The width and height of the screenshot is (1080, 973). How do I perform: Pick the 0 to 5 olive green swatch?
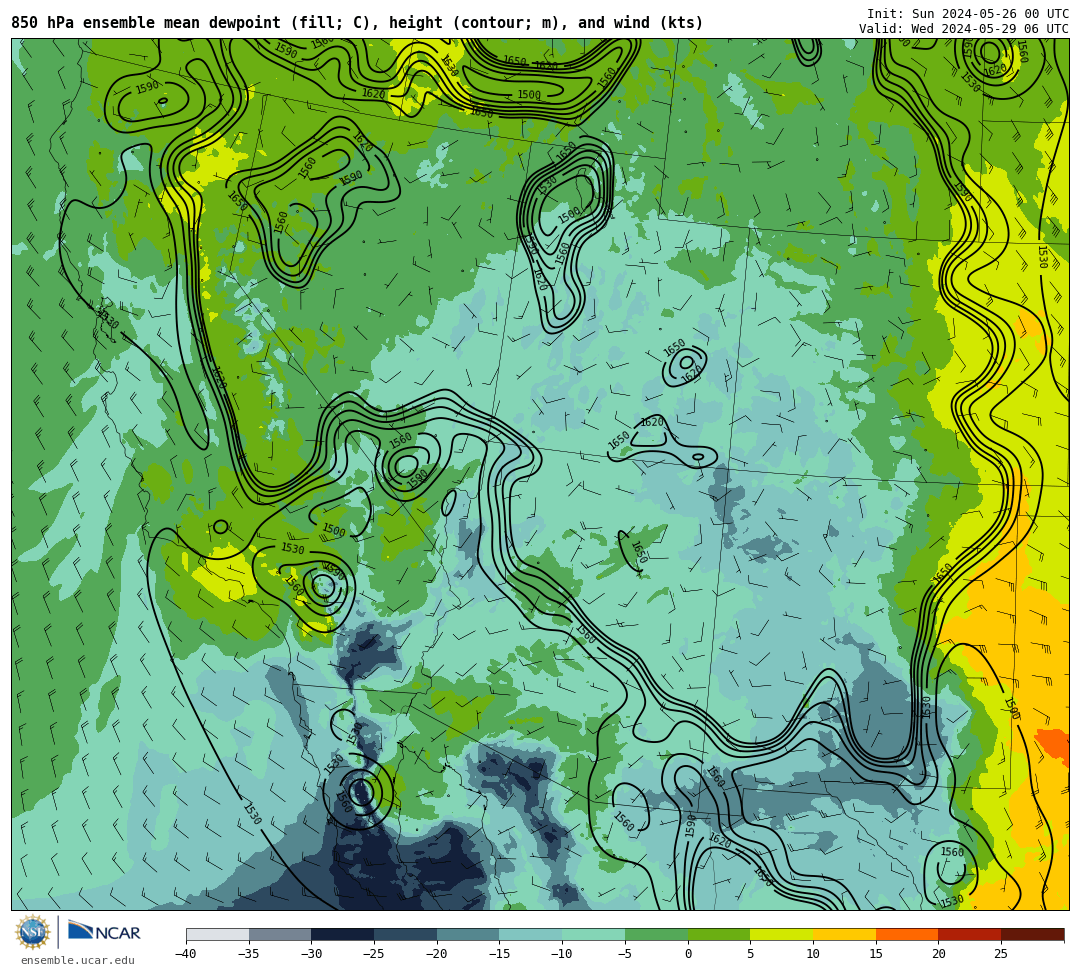719,934
